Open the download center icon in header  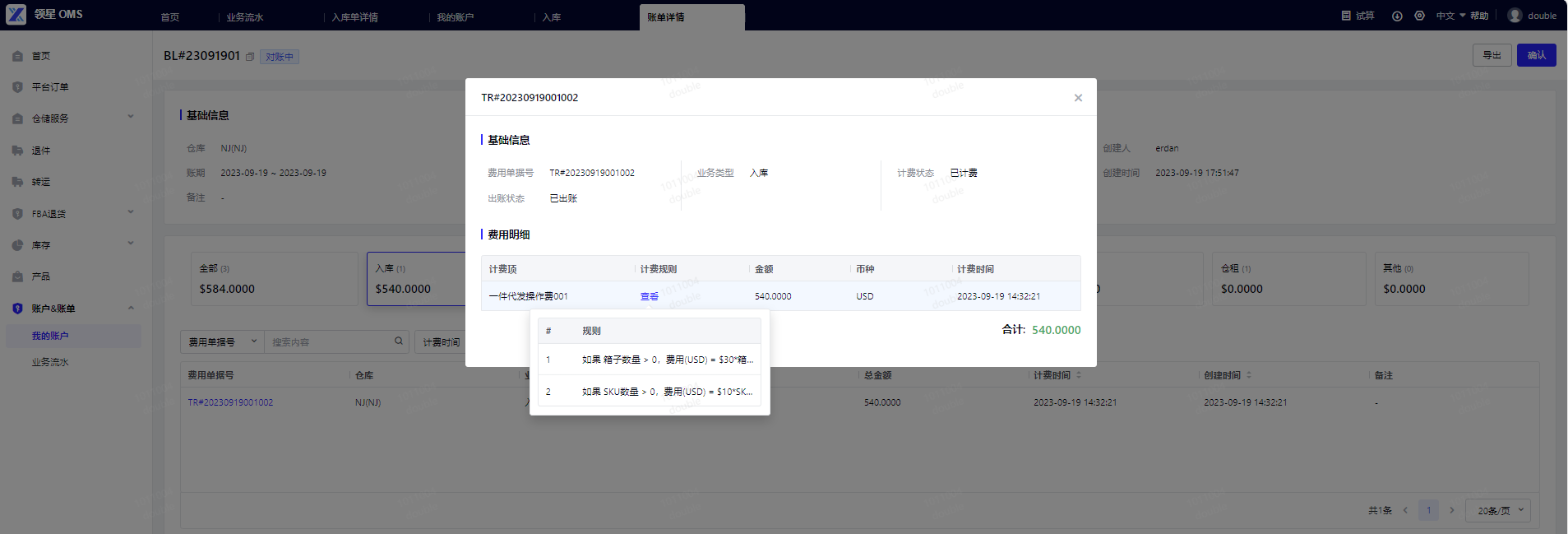(x=1397, y=16)
